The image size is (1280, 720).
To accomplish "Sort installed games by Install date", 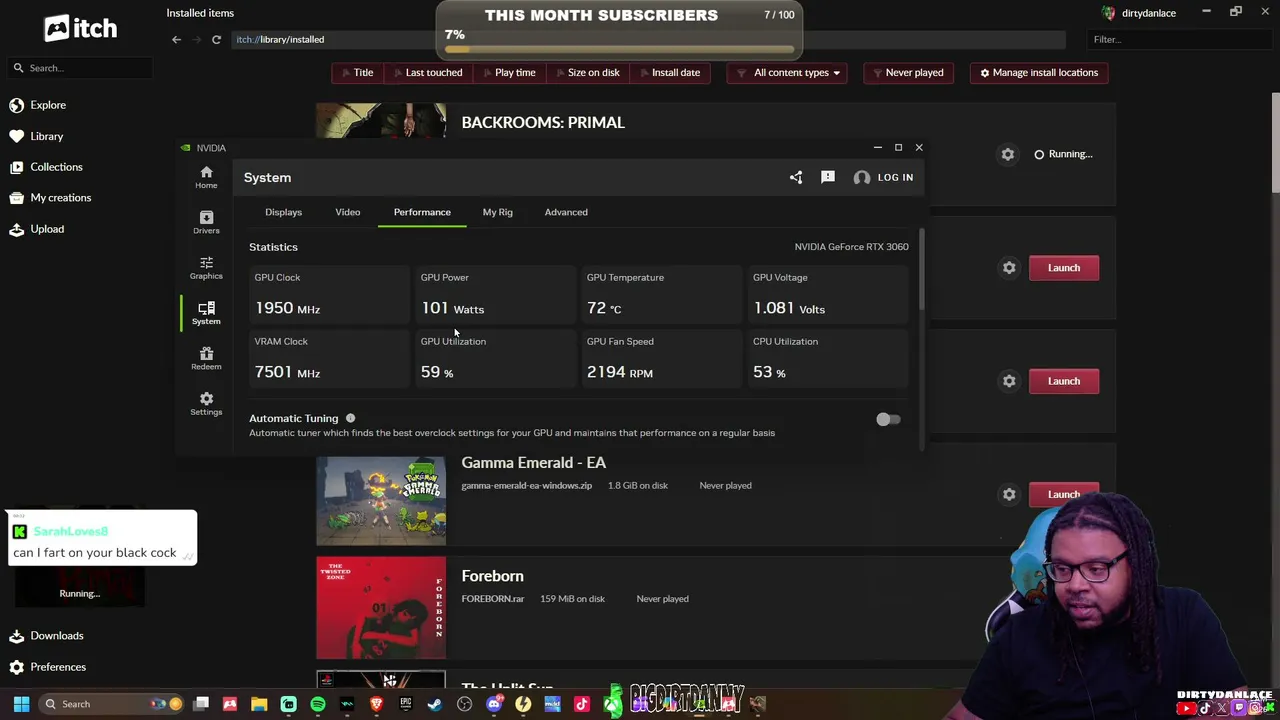I will click(x=669, y=73).
